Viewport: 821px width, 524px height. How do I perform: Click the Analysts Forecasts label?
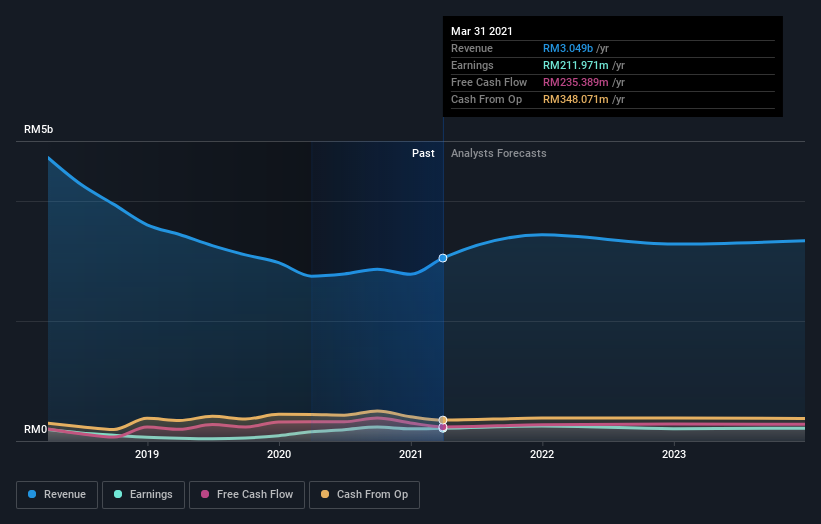click(498, 153)
